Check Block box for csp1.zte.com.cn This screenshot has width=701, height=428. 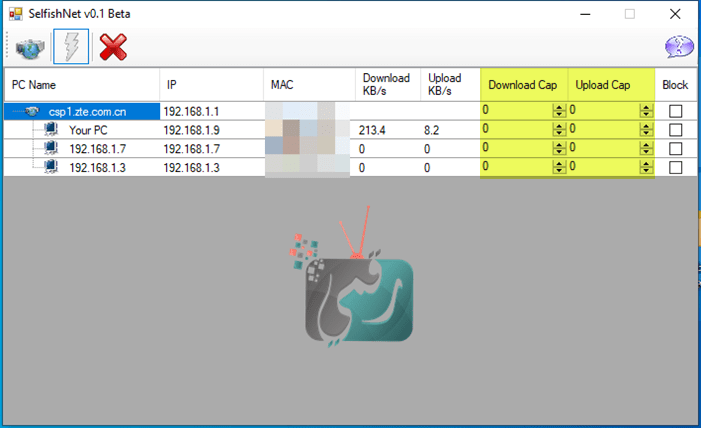(676, 111)
